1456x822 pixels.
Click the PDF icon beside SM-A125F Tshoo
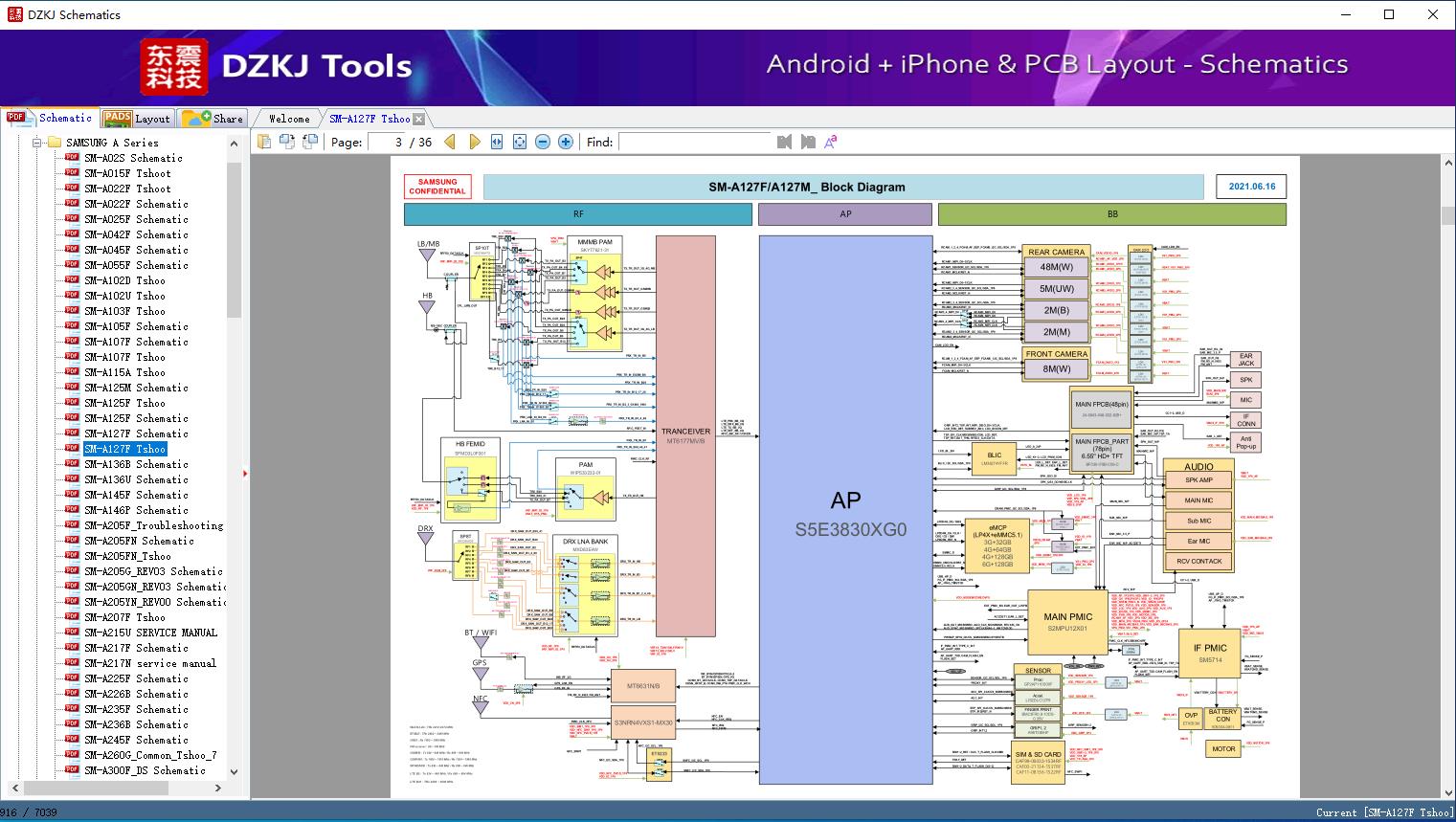pyautogui.click(x=72, y=403)
